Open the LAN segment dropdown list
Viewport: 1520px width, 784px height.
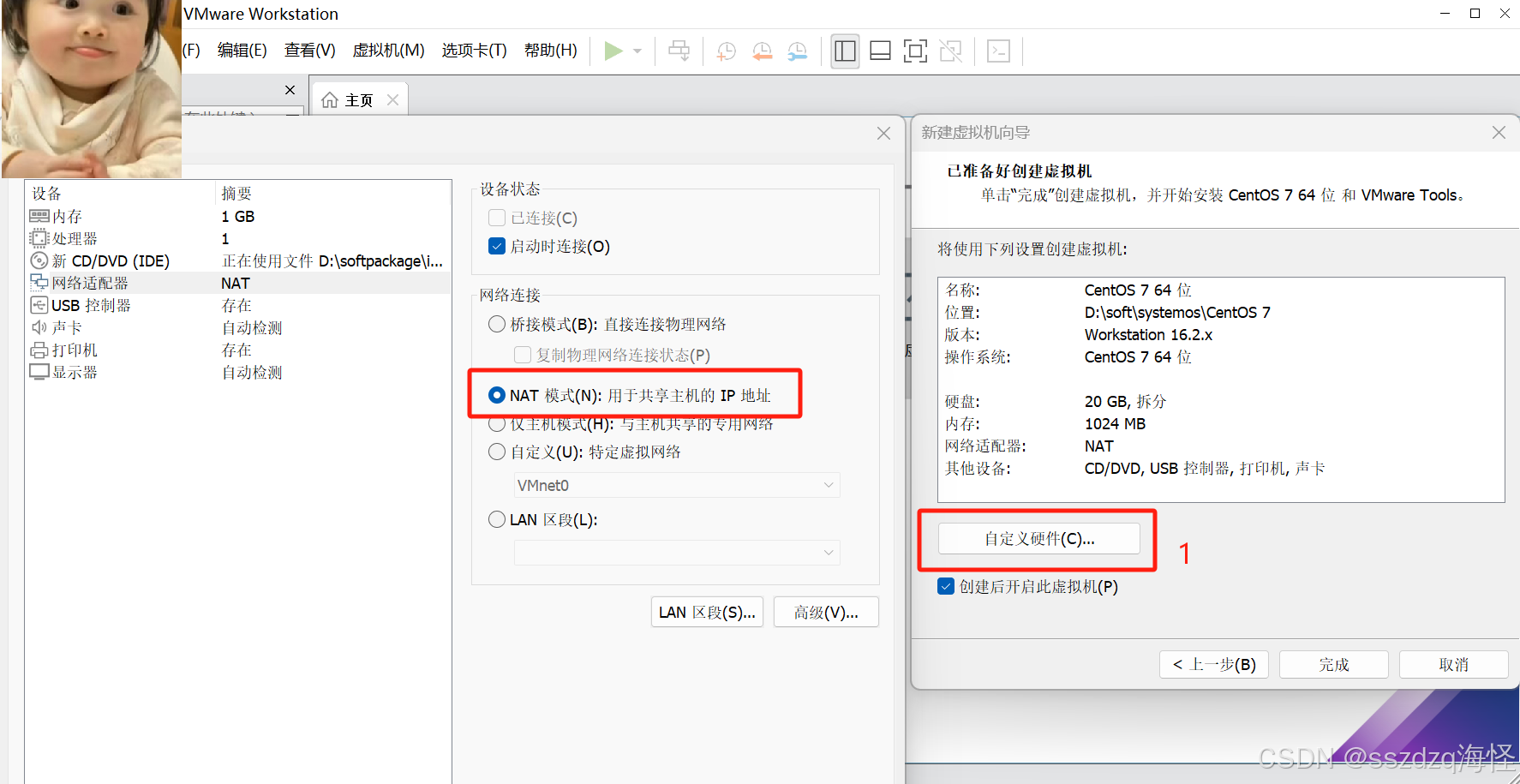[677, 553]
